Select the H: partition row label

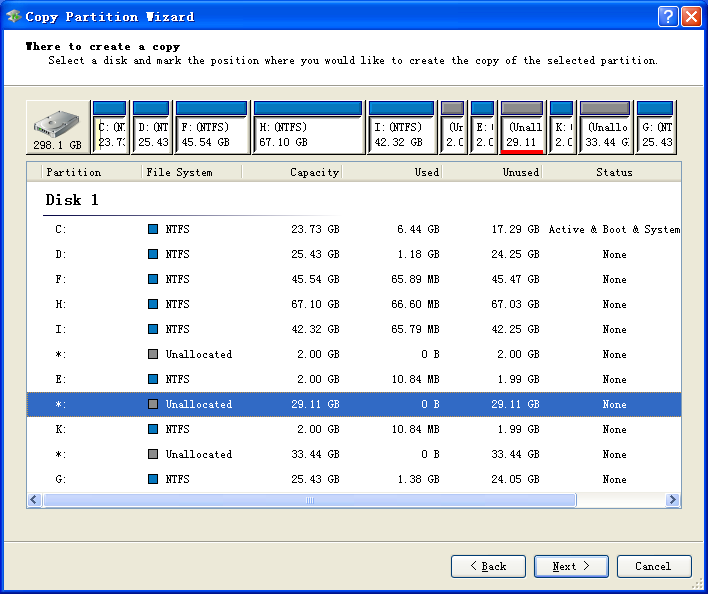(61, 304)
